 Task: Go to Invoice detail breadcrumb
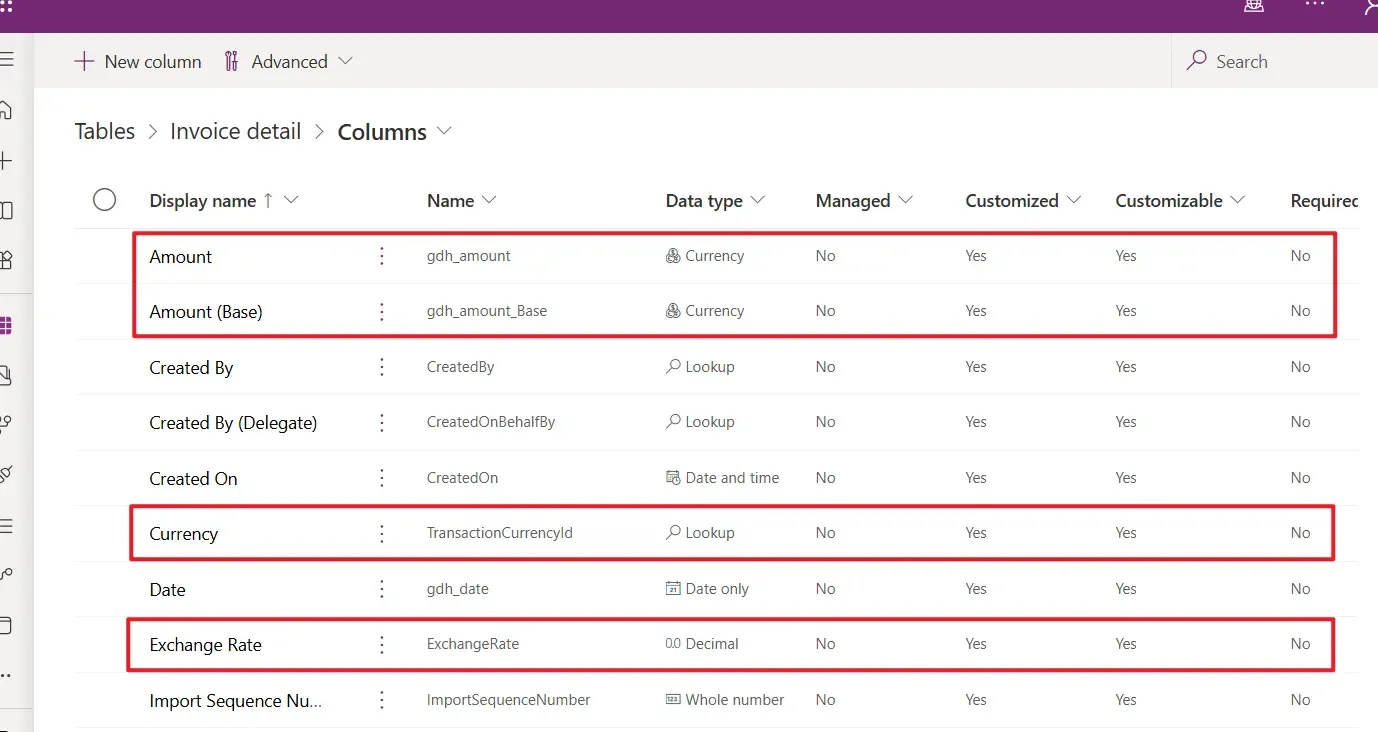(235, 132)
